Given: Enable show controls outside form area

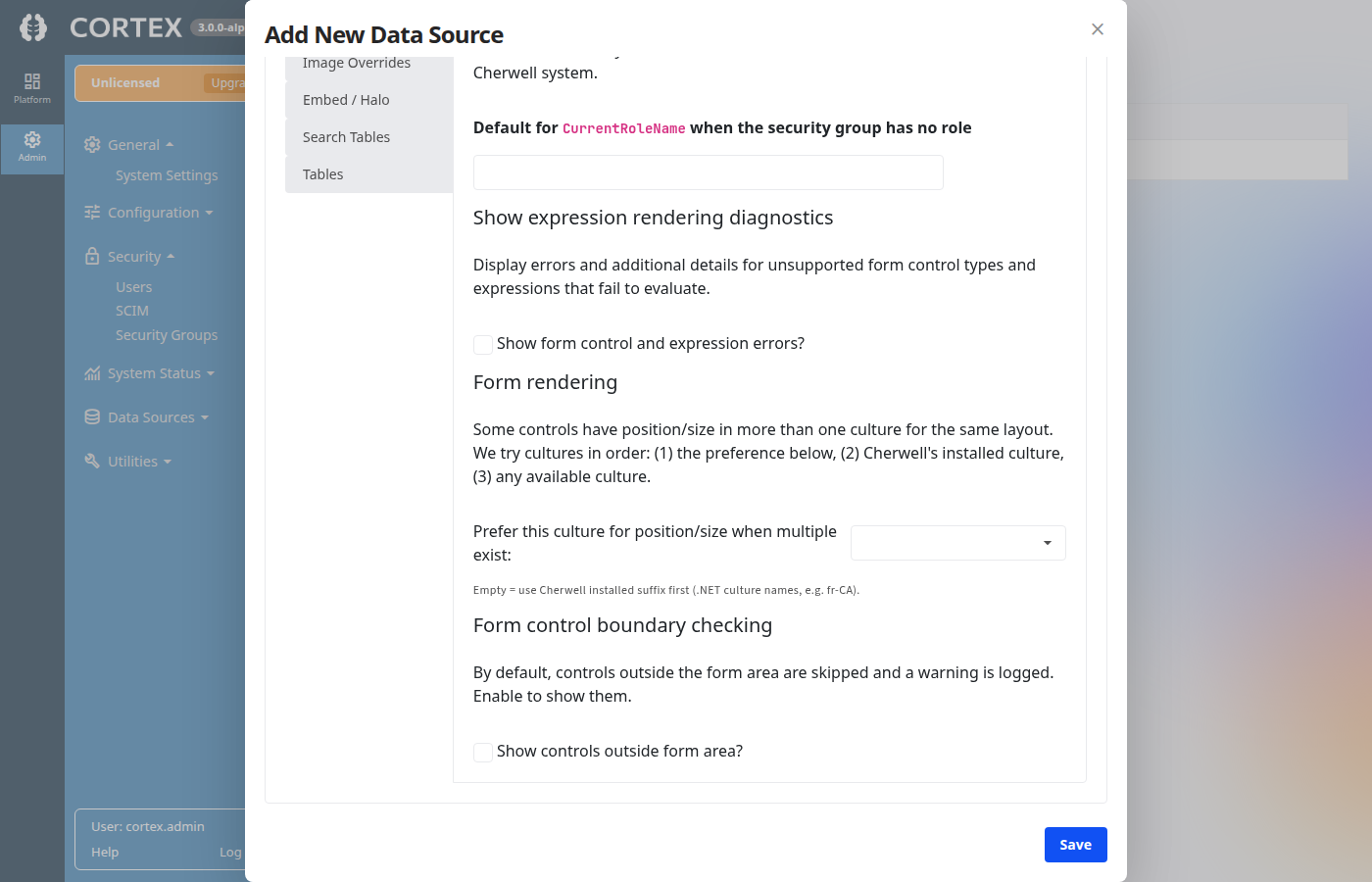Looking at the screenshot, I should (x=482, y=752).
